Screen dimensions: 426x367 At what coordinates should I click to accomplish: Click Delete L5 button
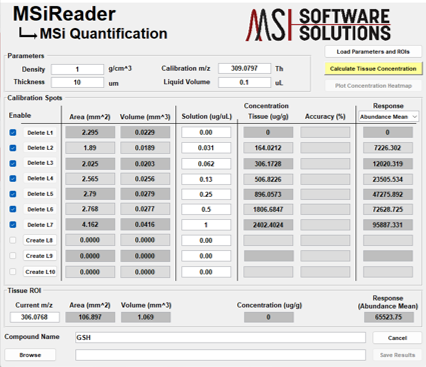(x=40, y=194)
